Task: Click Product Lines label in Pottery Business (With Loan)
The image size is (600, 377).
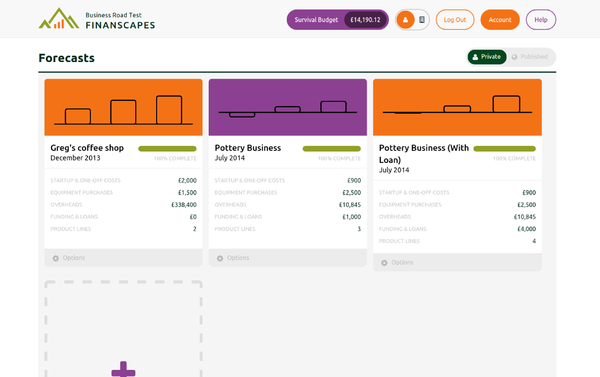Action: 399,241
